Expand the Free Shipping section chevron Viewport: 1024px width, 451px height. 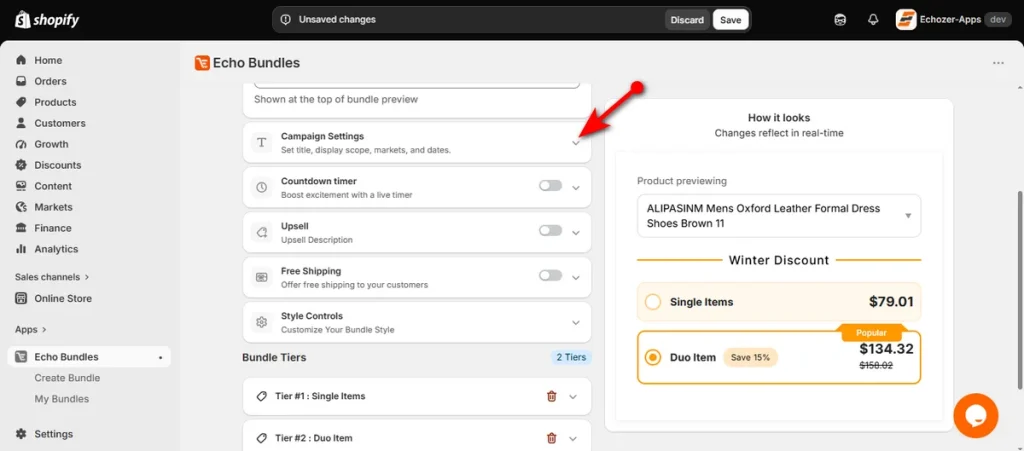pos(576,277)
